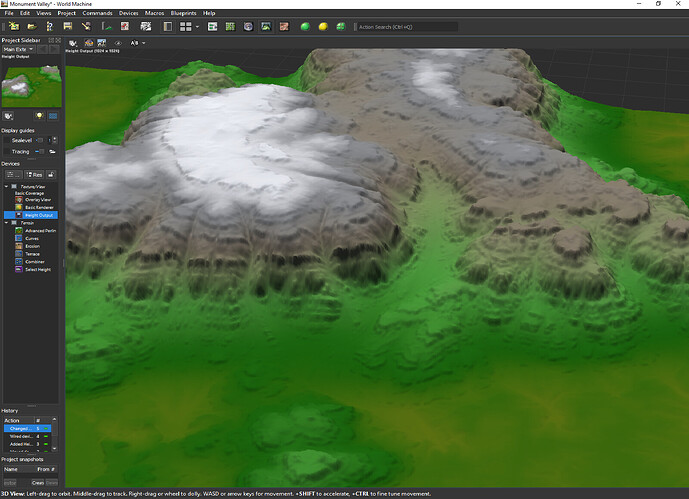Click the terrain shading icon in viewport toolbar
Viewport: 689px width, 499px height.
[89, 43]
